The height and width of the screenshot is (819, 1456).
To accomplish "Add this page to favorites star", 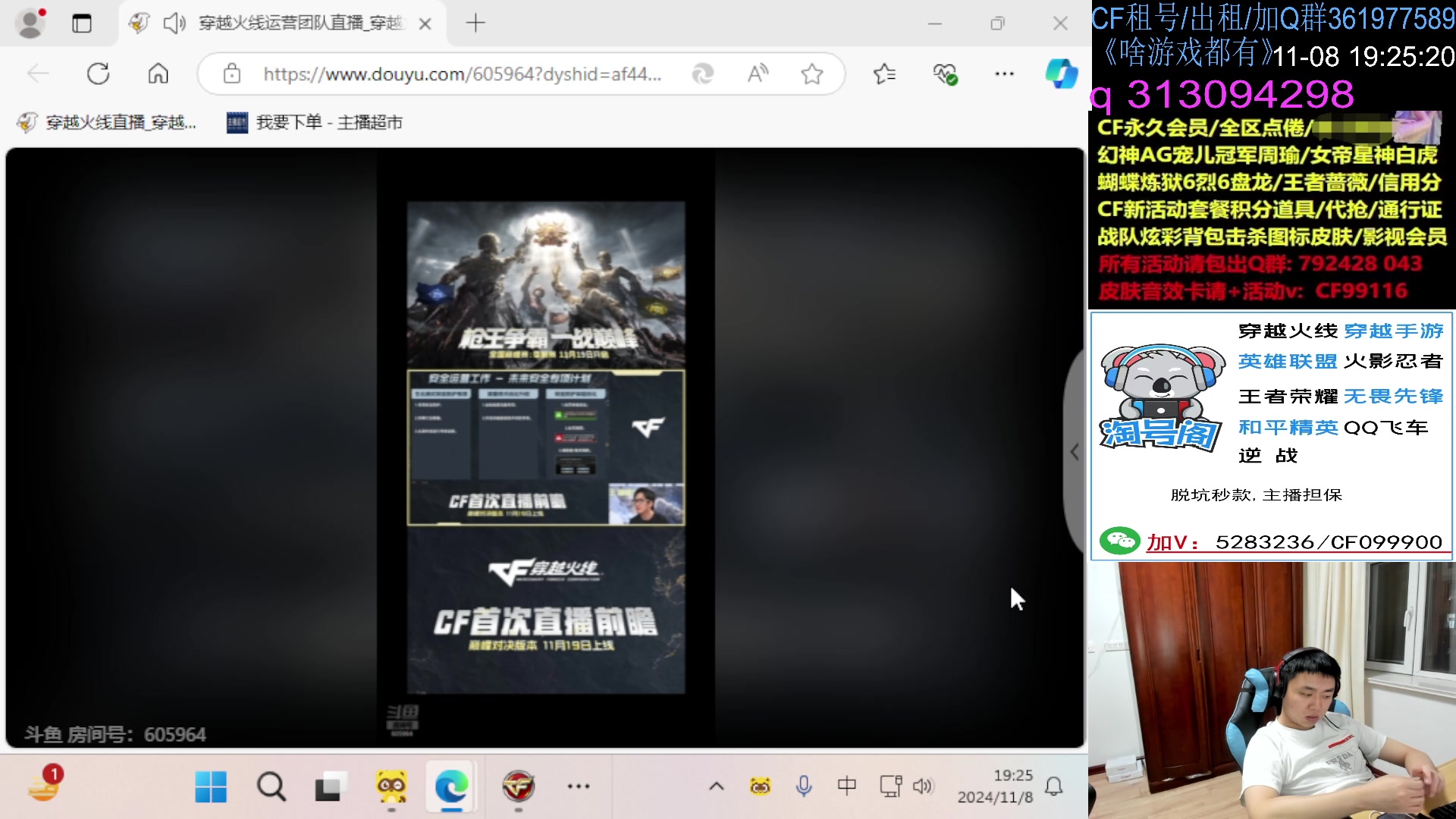I will click(x=812, y=74).
